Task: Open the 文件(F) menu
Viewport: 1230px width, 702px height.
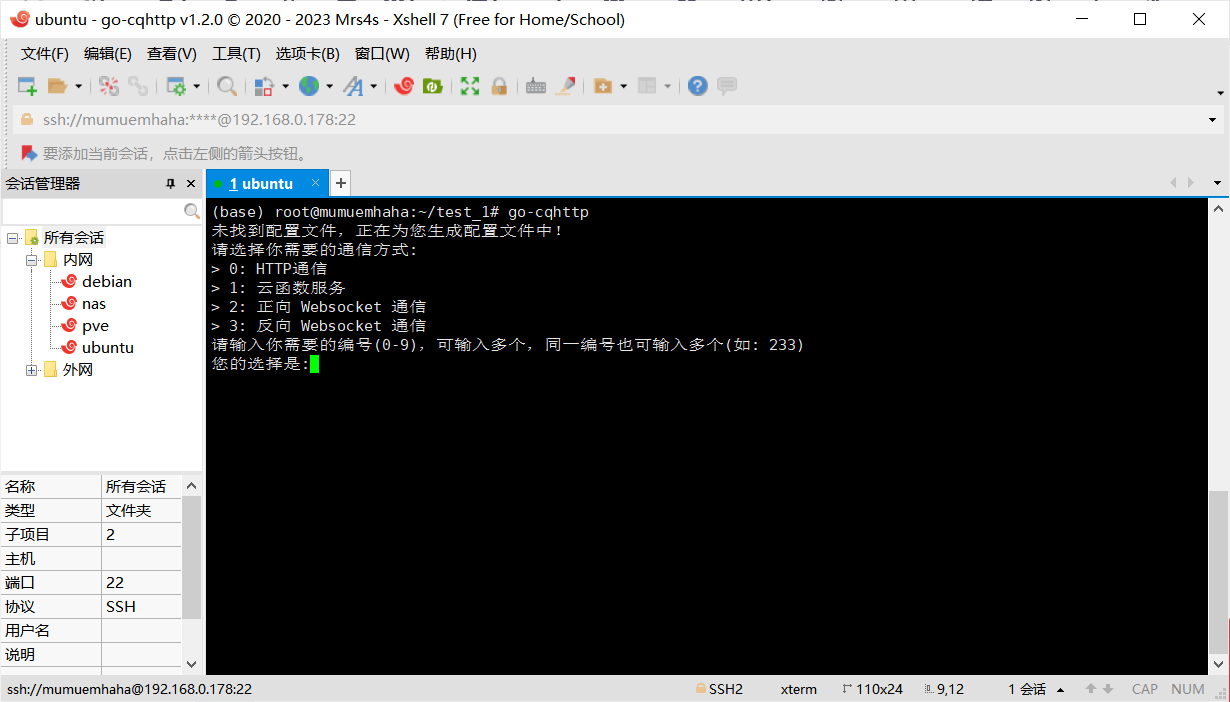Action: point(45,54)
